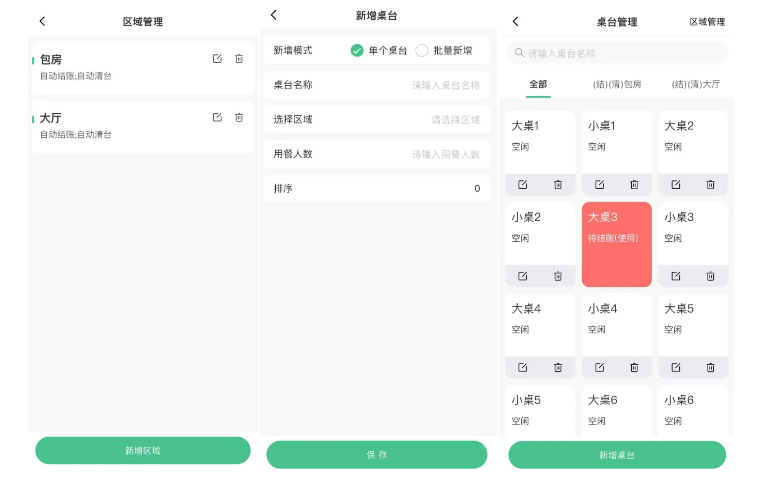The width and height of the screenshot is (767, 490).
Task: Click the table name search field
Action: pos(617,53)
